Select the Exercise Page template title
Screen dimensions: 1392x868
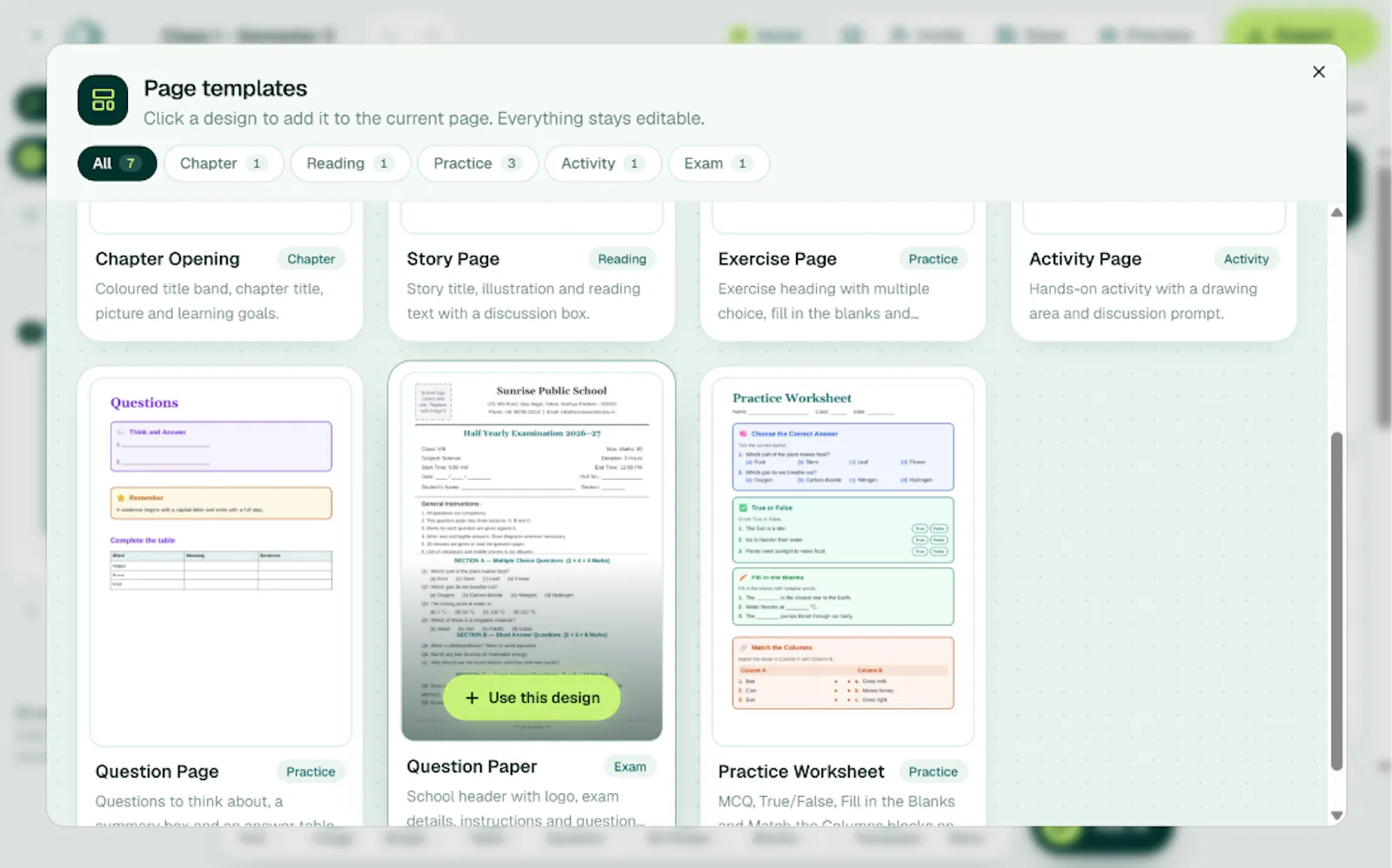pos(777,259)
